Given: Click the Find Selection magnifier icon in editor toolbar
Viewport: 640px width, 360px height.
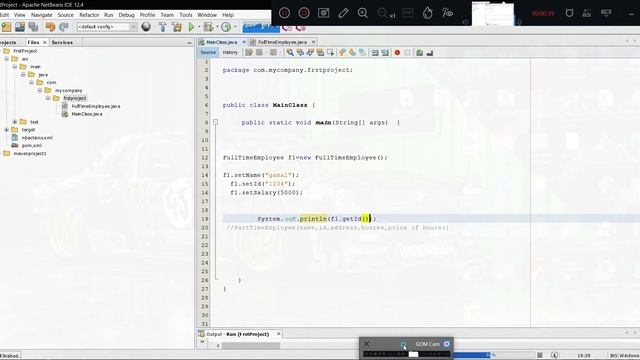Looking at the screenshot, I should 290,52.
